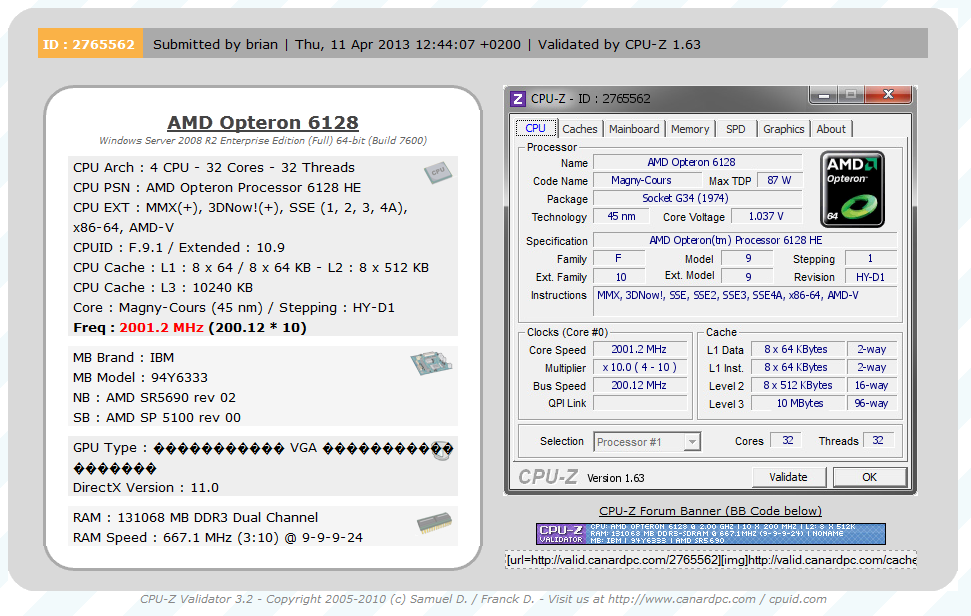Screen dimensions: 971x616
Task: Click the ID : 2765562 orange label
Action: 90,43
